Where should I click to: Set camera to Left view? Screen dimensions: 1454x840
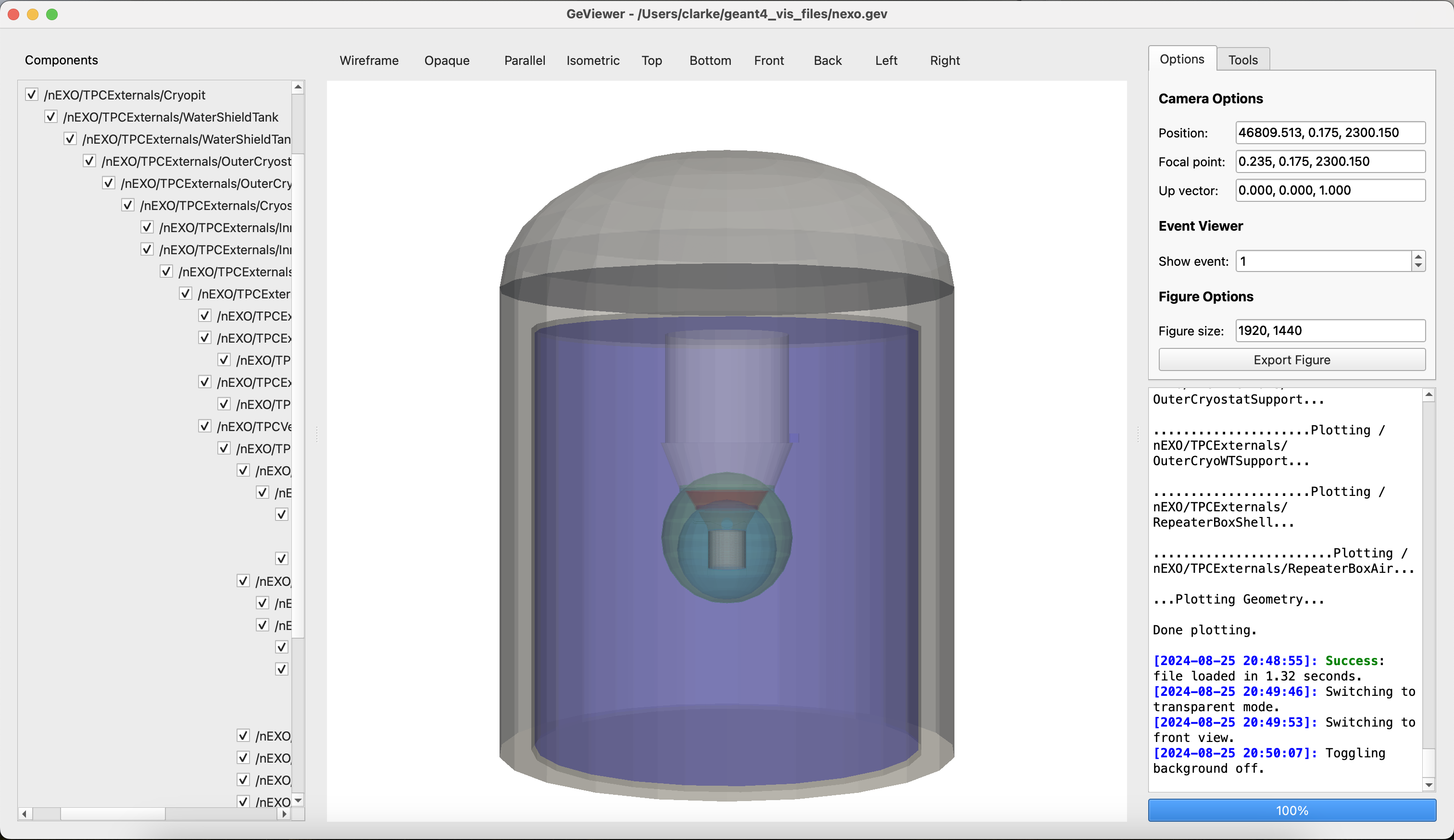point(886,61)
